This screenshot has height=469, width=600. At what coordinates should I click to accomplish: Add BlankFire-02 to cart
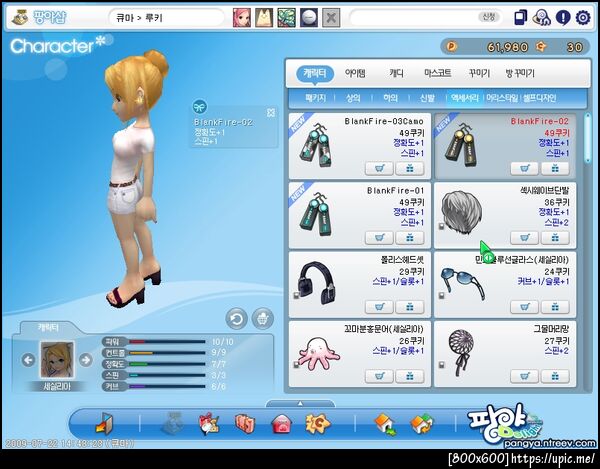click(524, 168)
